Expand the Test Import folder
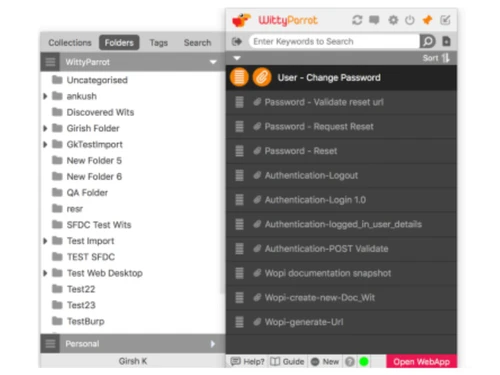Viewport: 500px width, 375px height. pos(45,241)
